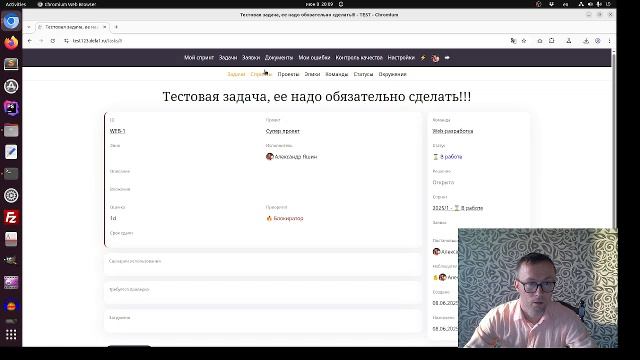Expand the tab search dropdown arrow
This screenshot has height=360, width=640.
[29, 27]
